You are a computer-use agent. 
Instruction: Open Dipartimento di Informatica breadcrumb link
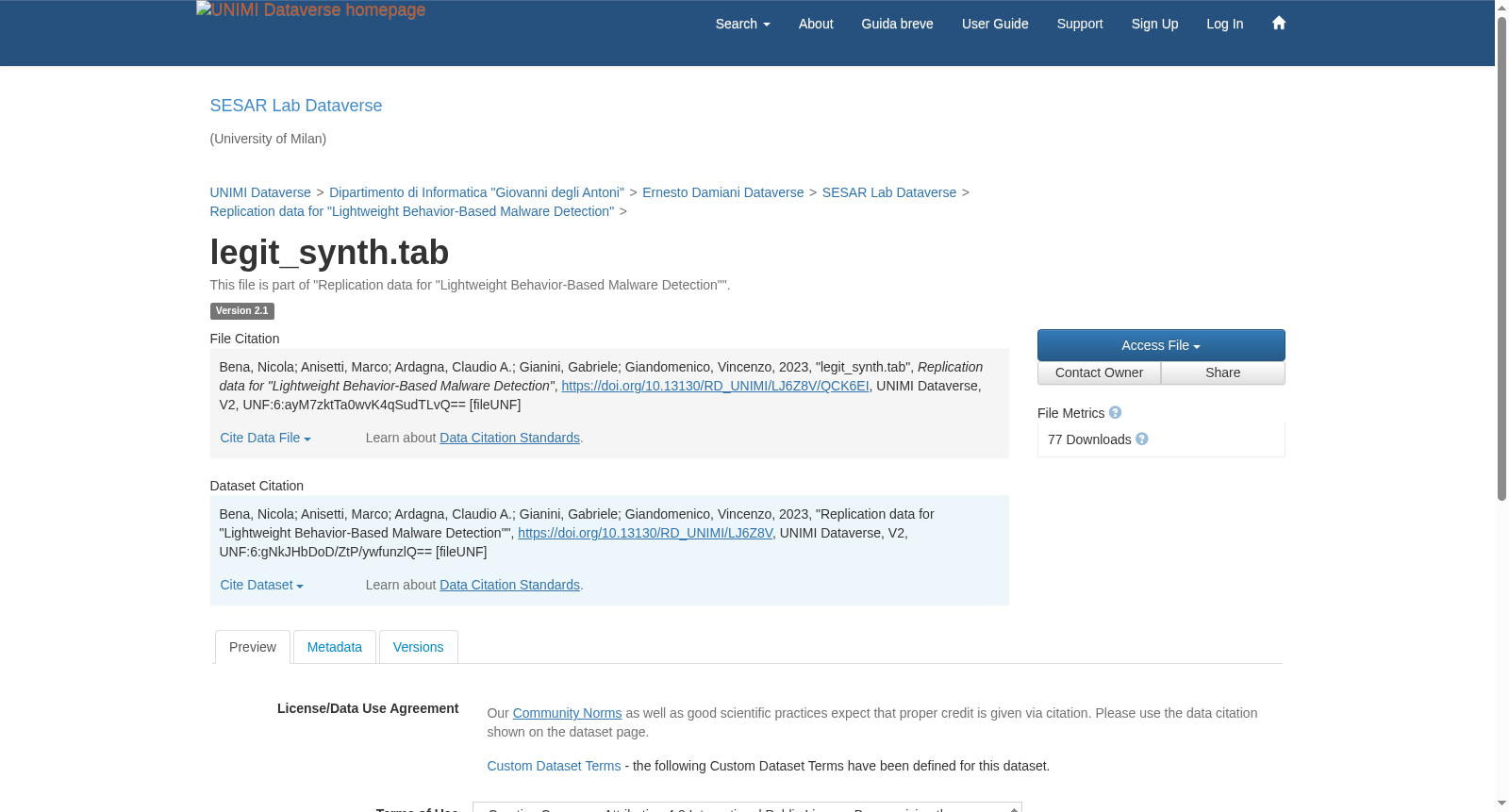(476, 192)
